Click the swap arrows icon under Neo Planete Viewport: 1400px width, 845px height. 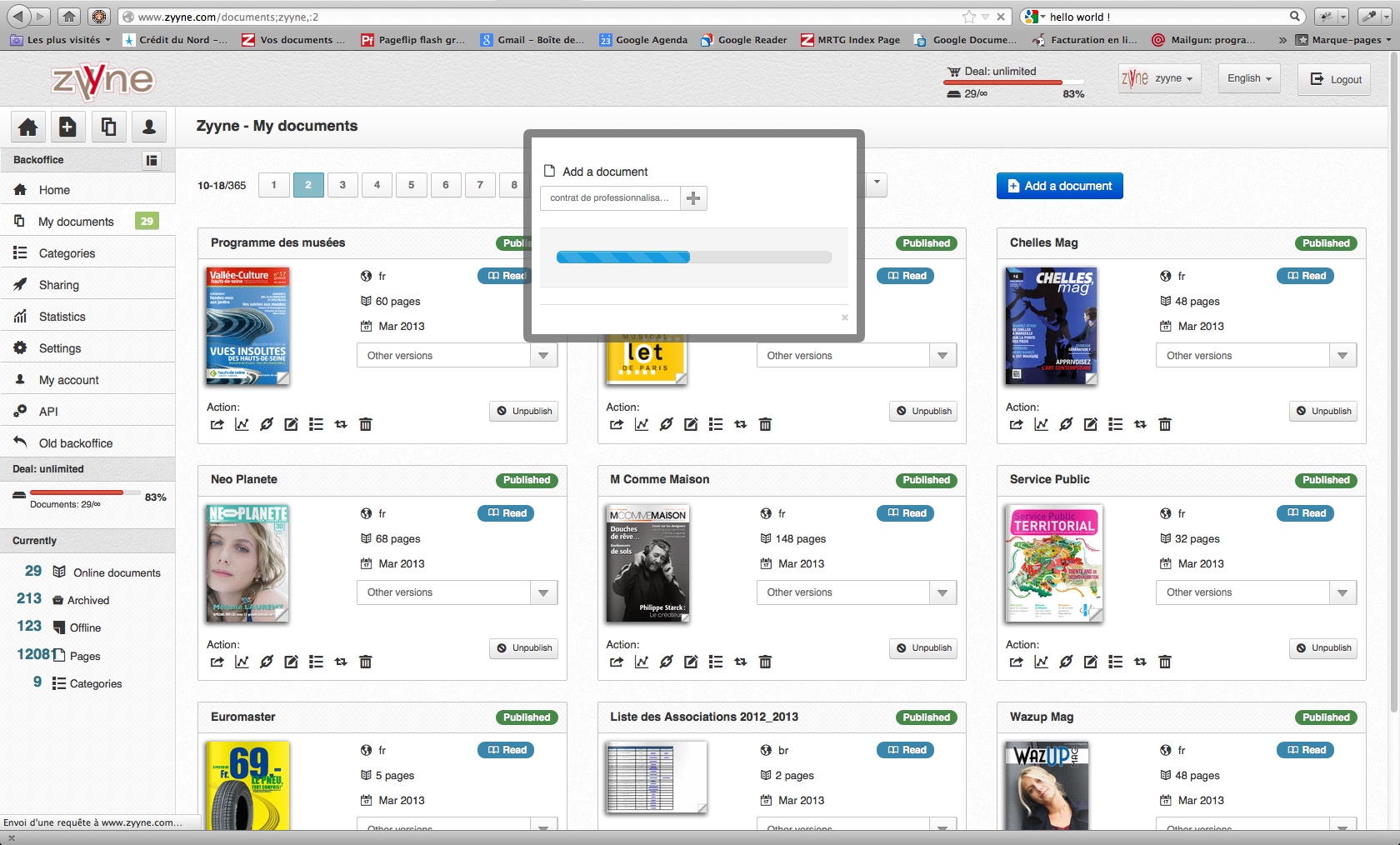[341, 662]
